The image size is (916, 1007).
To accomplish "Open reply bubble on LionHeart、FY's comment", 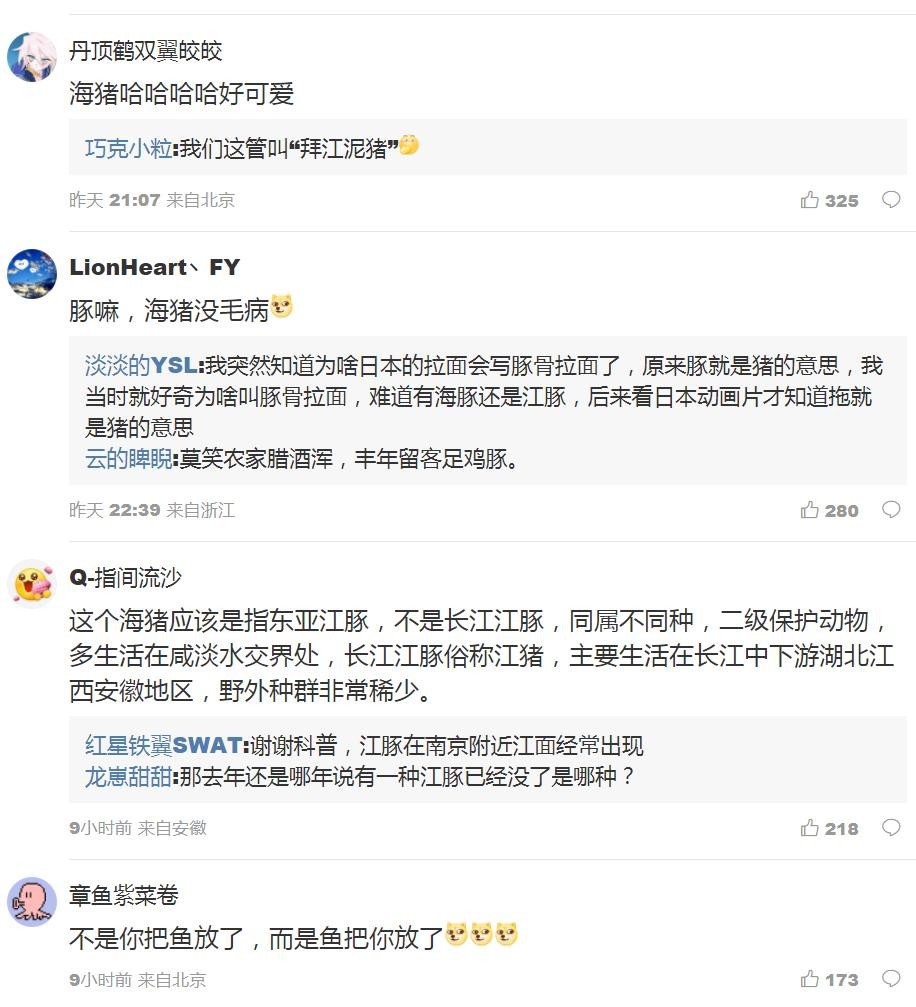I will point(890,510).
